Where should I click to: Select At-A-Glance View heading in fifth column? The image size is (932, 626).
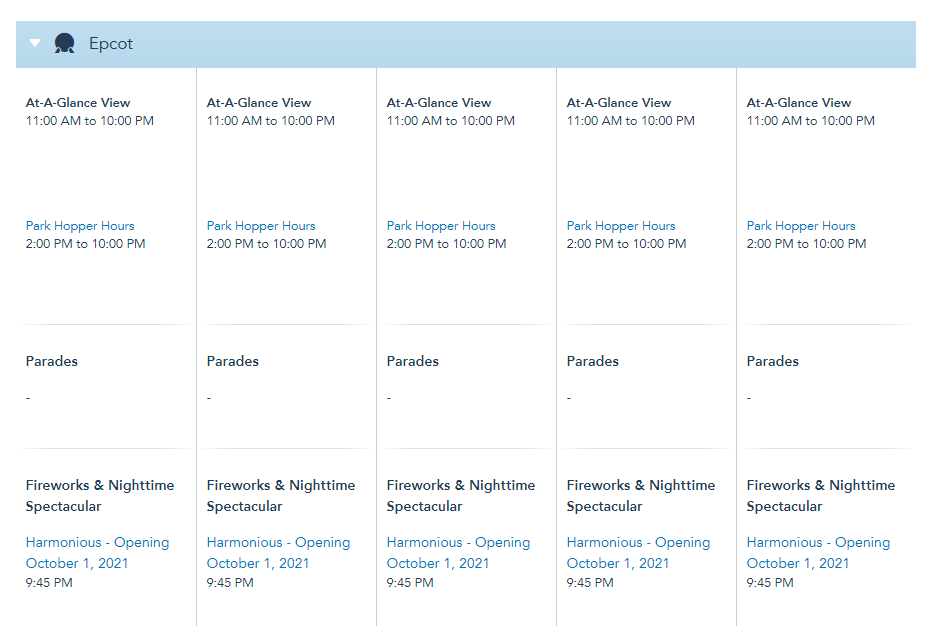799,102
